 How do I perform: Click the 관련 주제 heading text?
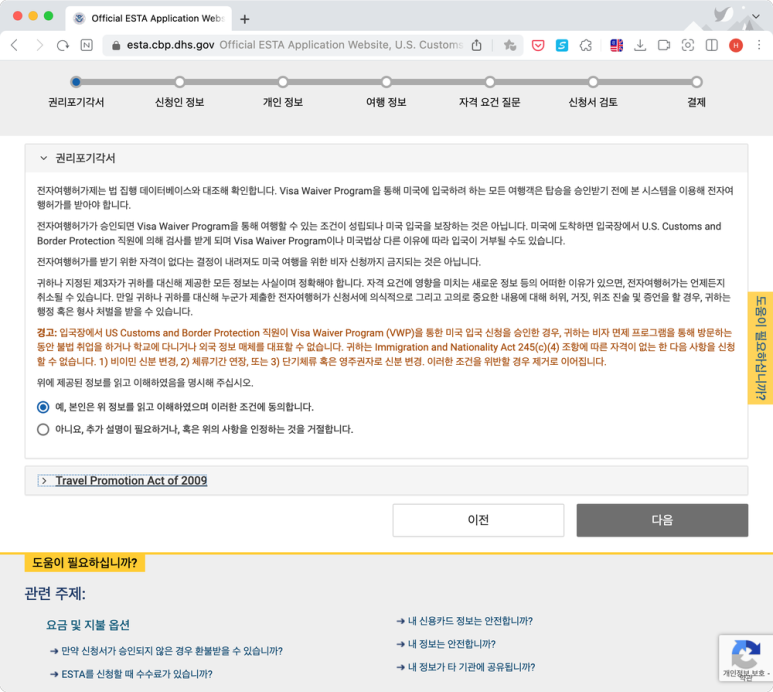click(x=55, y=593)
